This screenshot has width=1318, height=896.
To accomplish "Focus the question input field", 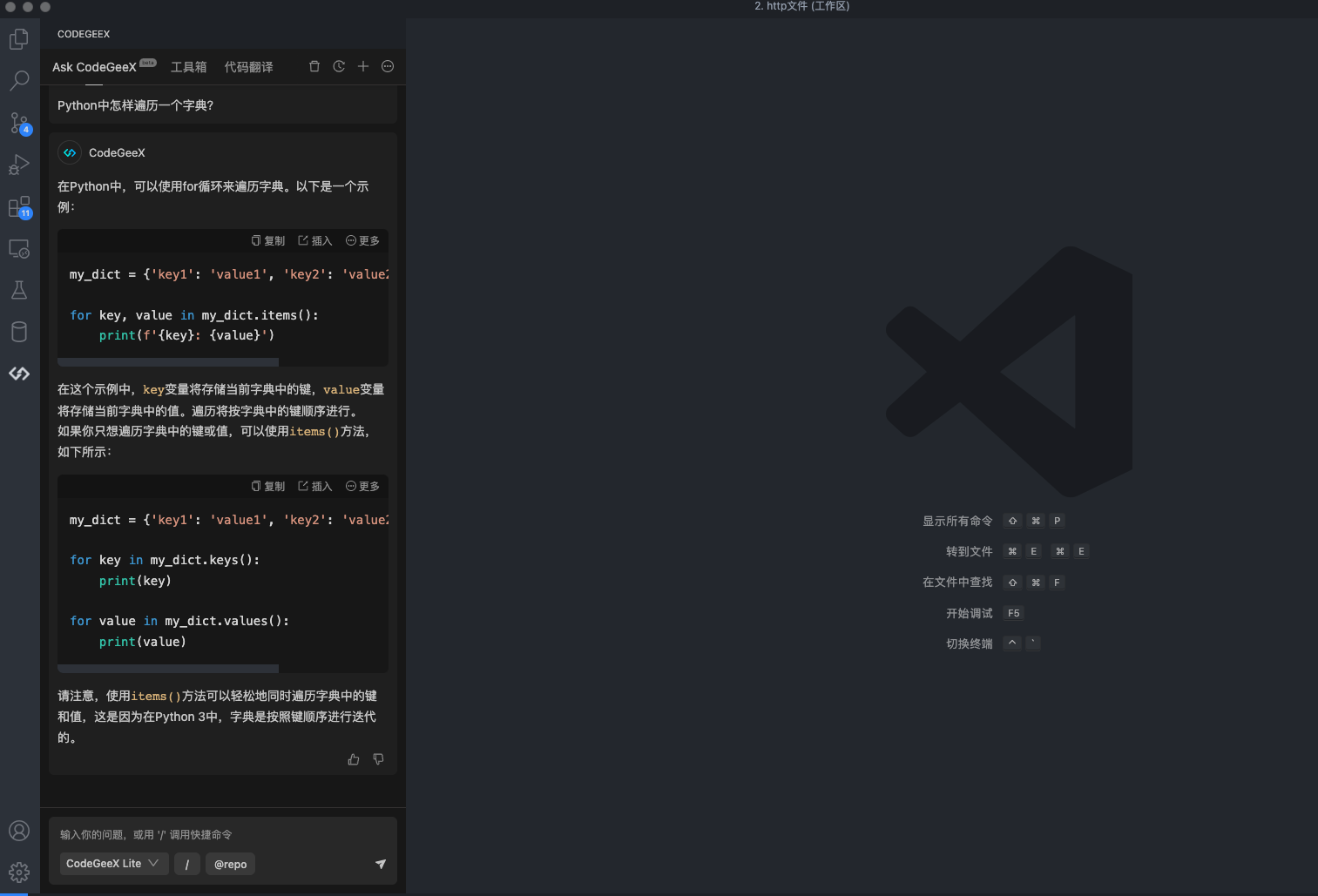I will (223, 834).
